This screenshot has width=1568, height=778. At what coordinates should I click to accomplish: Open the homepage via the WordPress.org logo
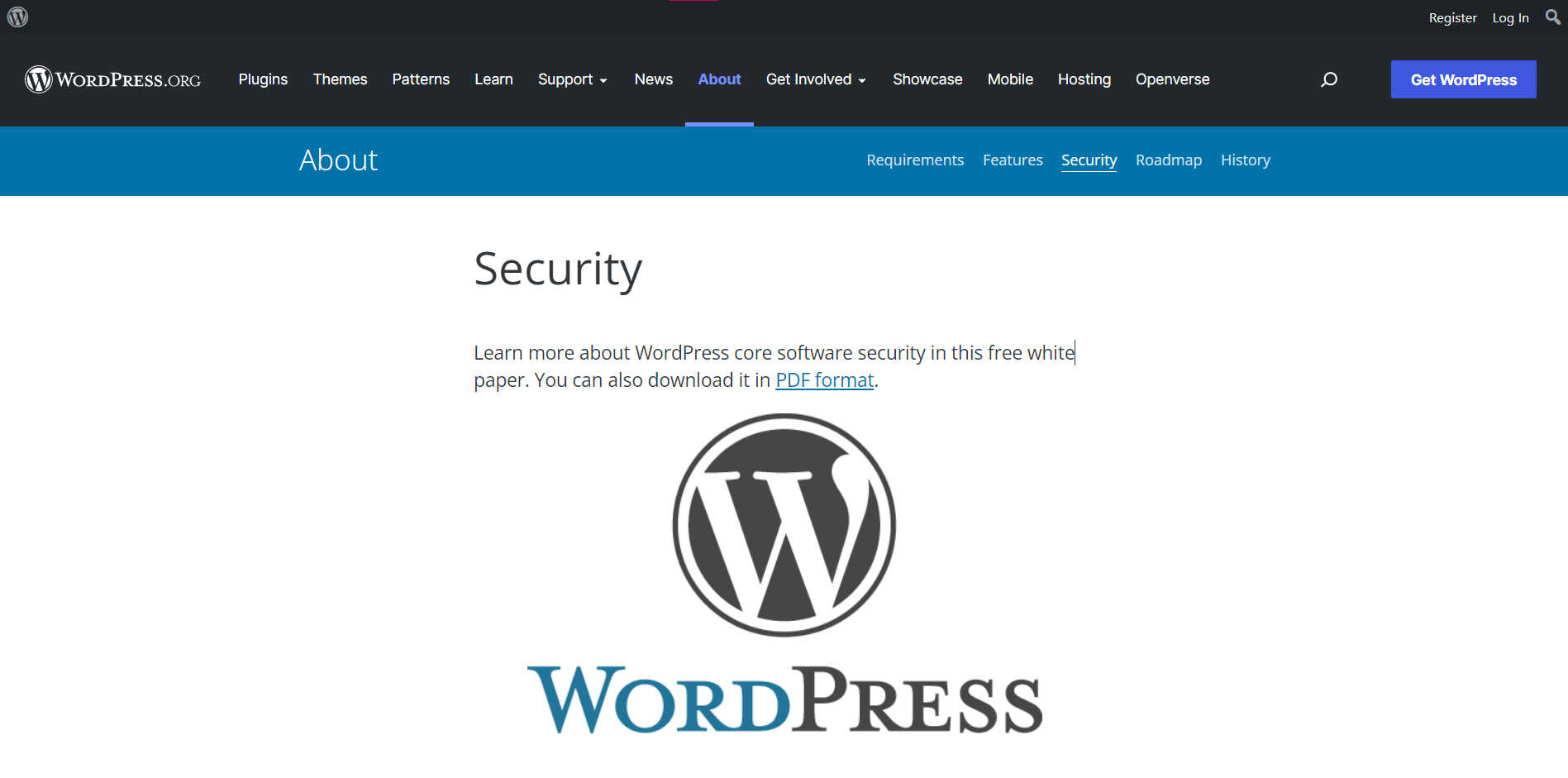(112, 79)
